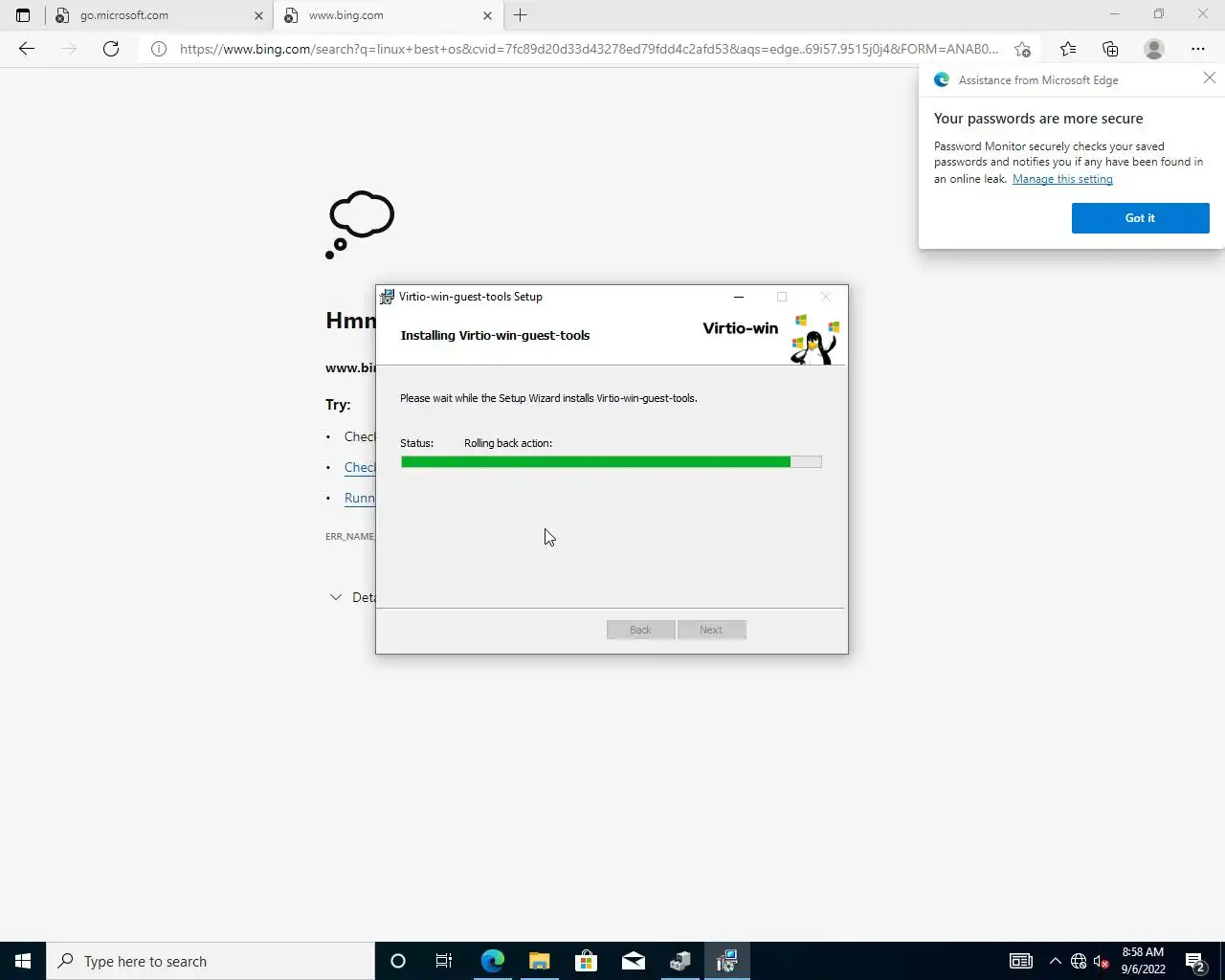Open the Edge profile avatar
This screenshot has width=1225, height=980.
(1154, 49)
